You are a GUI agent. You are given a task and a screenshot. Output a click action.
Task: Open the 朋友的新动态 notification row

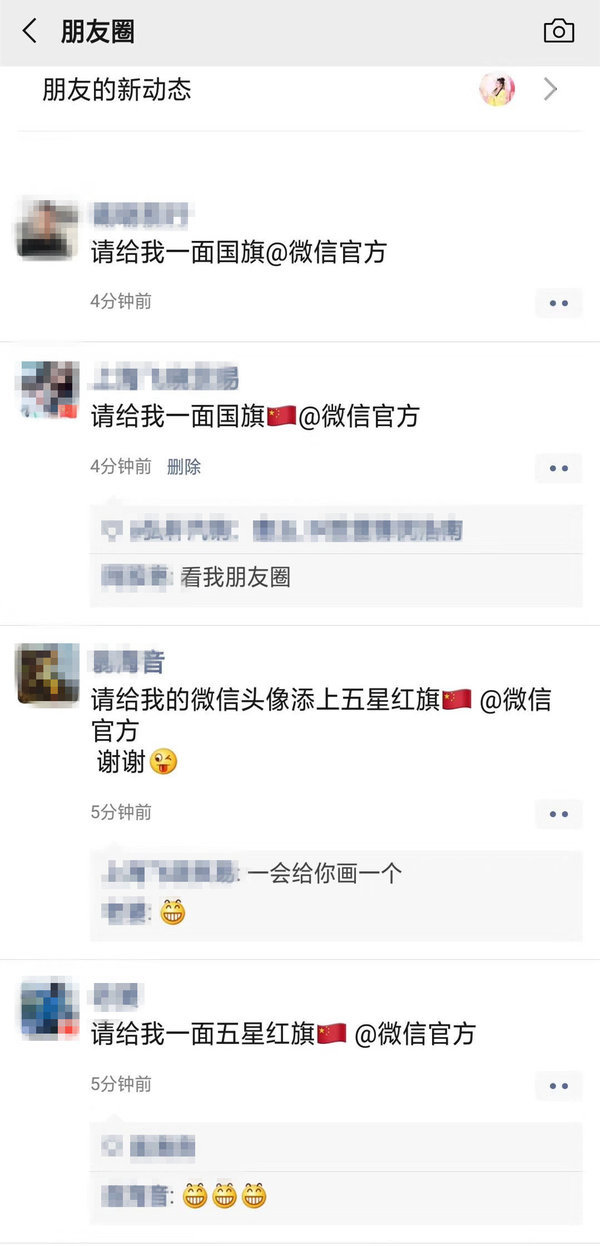point(300,90)
